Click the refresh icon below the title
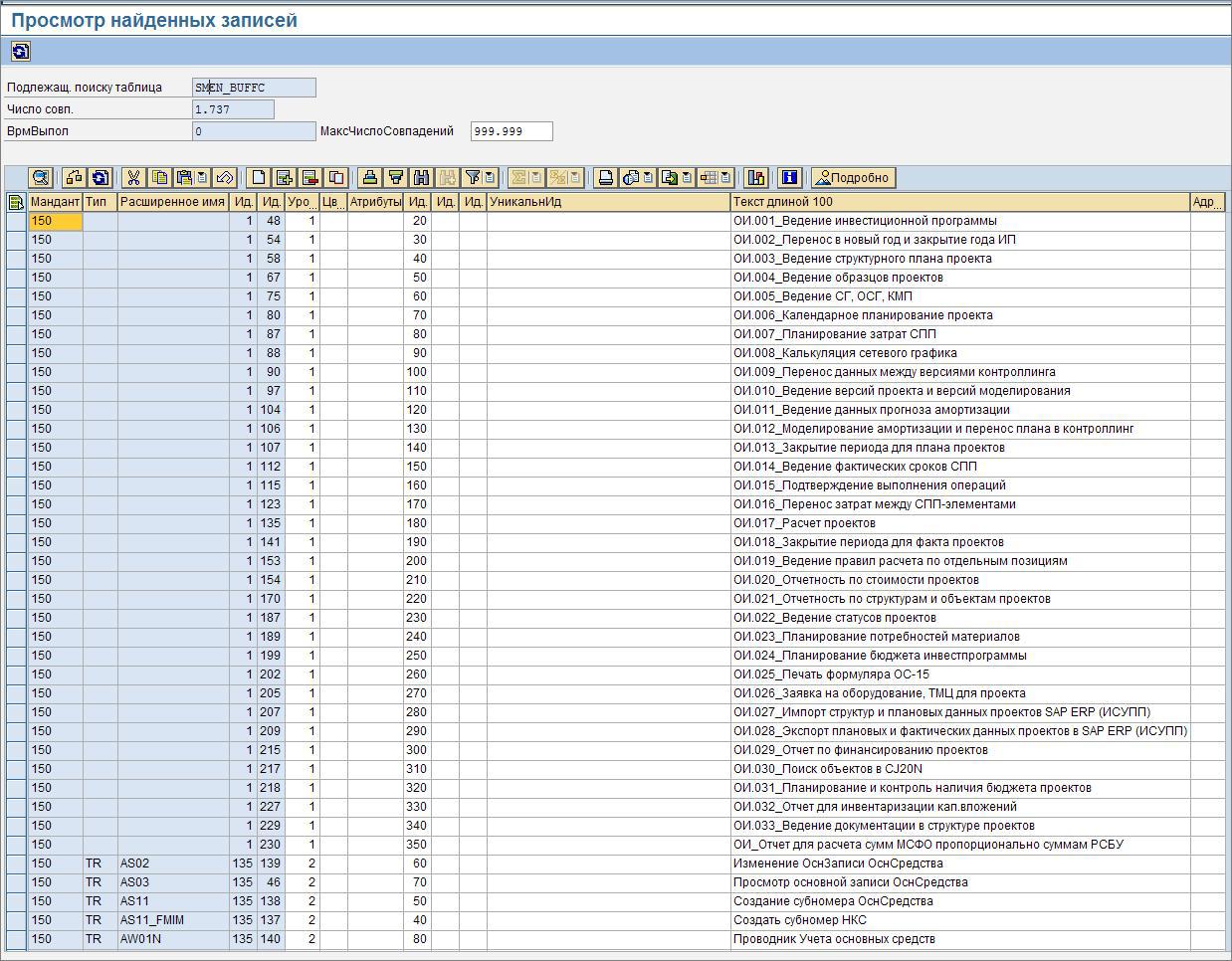The height and width of the screenshot is (961, 1232). pyautogui.click(x=20, y=52)
